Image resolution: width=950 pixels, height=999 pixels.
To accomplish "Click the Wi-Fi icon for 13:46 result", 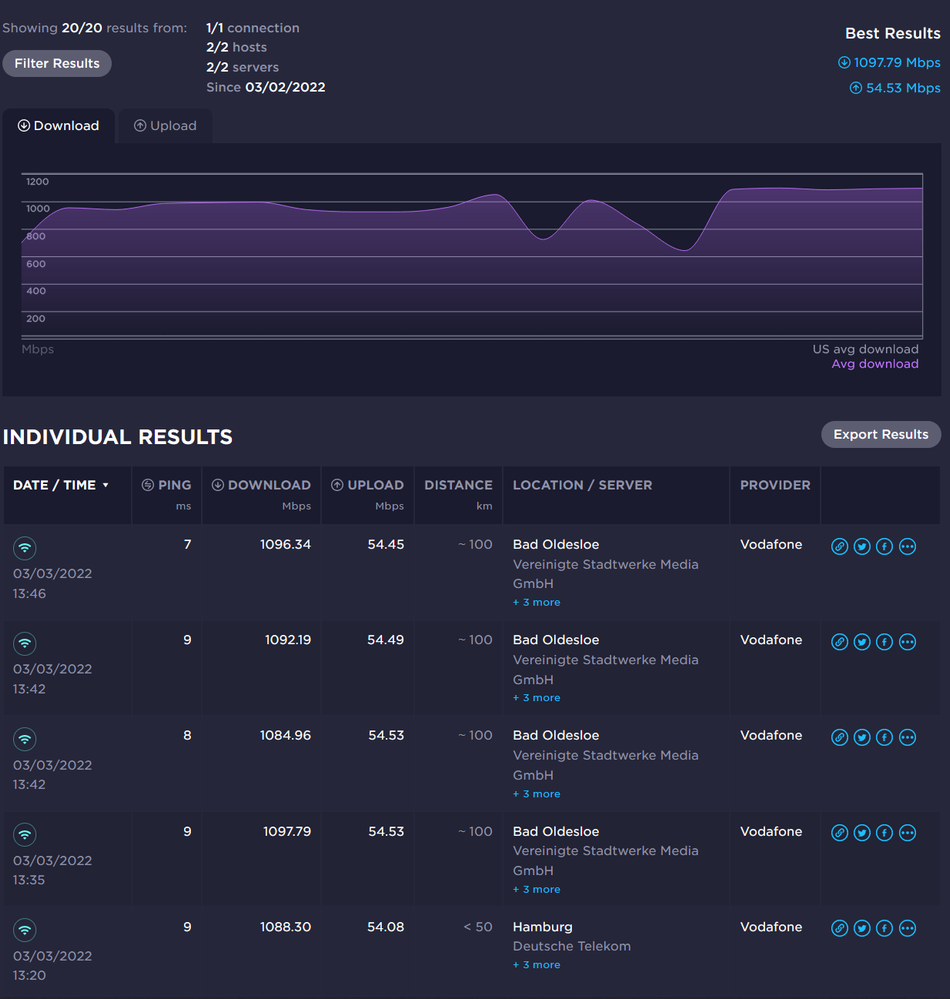I will pos(25,548).
